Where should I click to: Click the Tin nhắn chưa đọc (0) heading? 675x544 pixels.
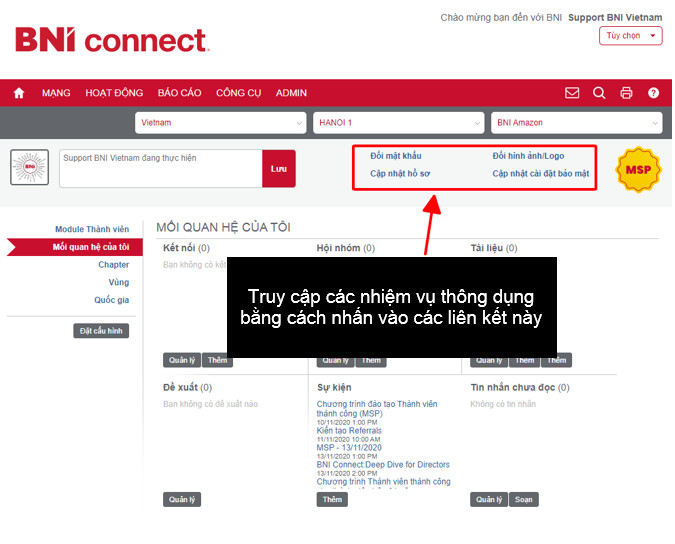pos(520,387)
